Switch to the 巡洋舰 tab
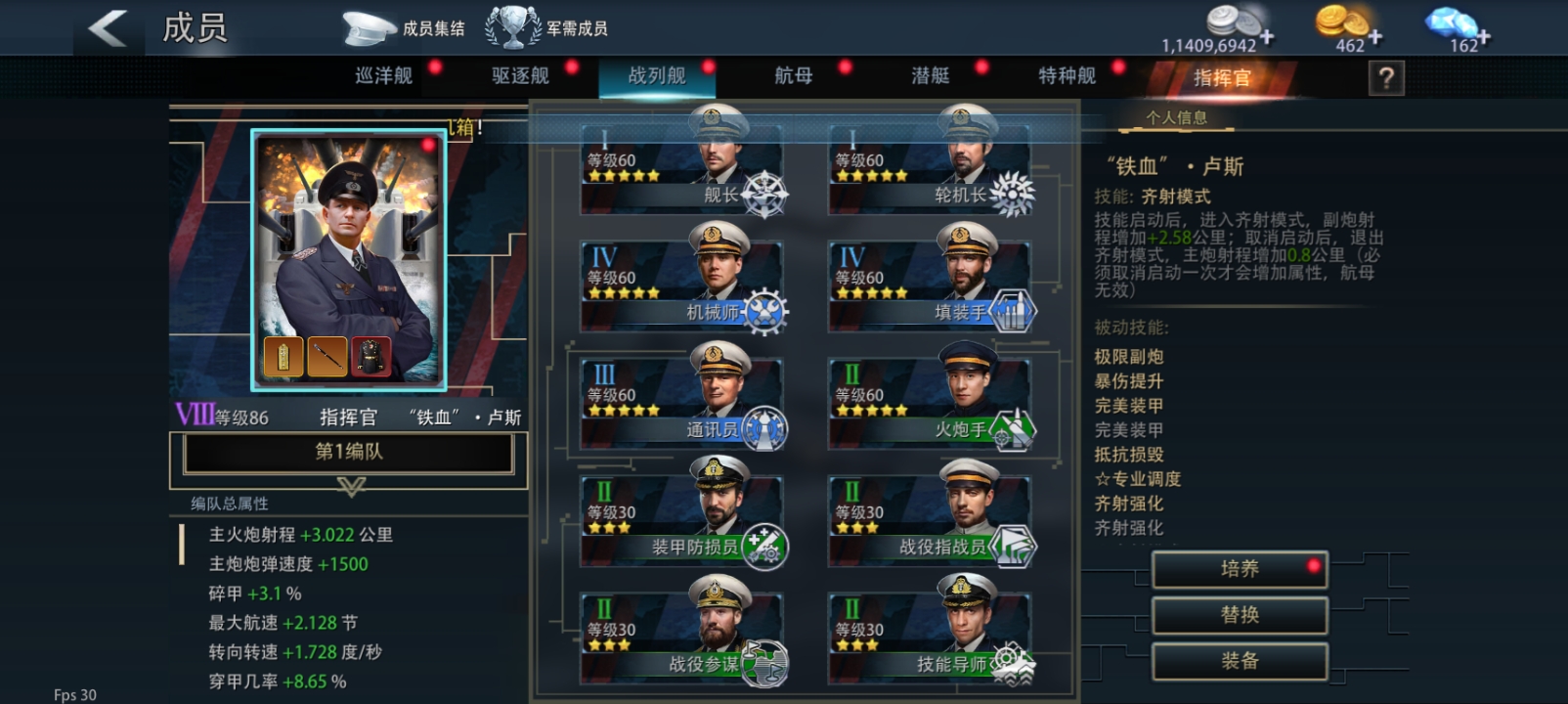The width and height of the screenshot is (1568, 704). coord(383,76)
